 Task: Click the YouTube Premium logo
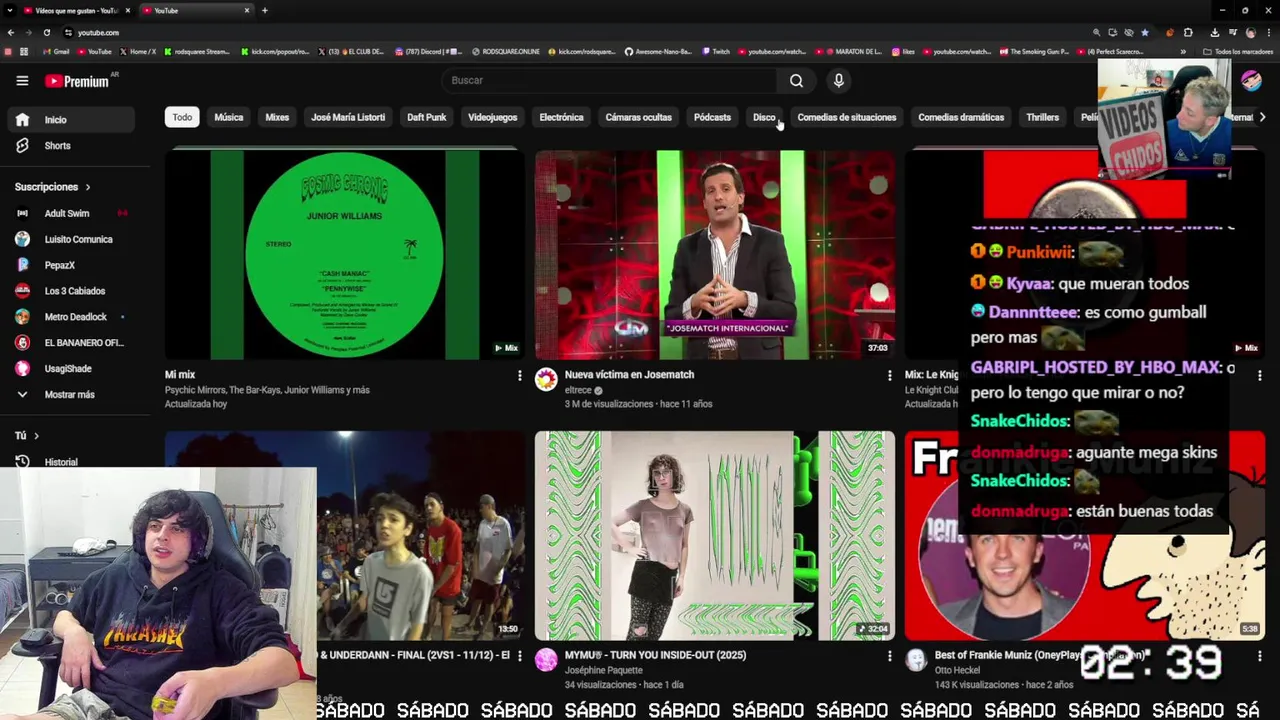tap(77, 81)
